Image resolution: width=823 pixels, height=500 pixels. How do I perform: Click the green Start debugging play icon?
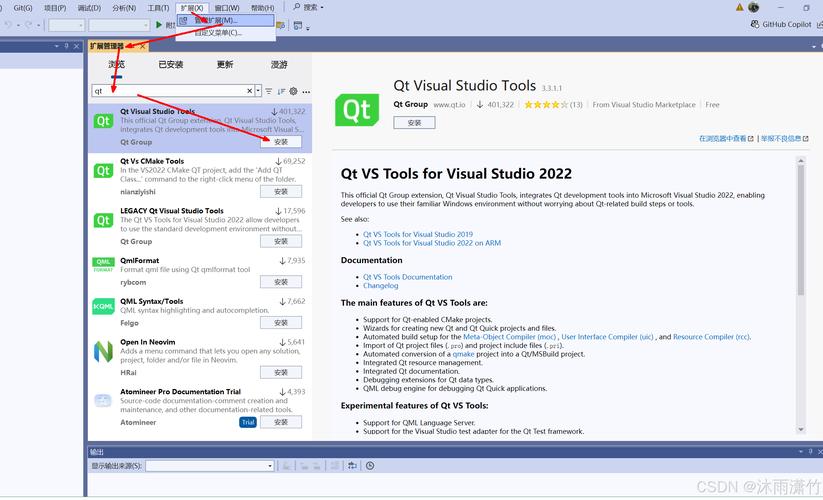[158, 24]
